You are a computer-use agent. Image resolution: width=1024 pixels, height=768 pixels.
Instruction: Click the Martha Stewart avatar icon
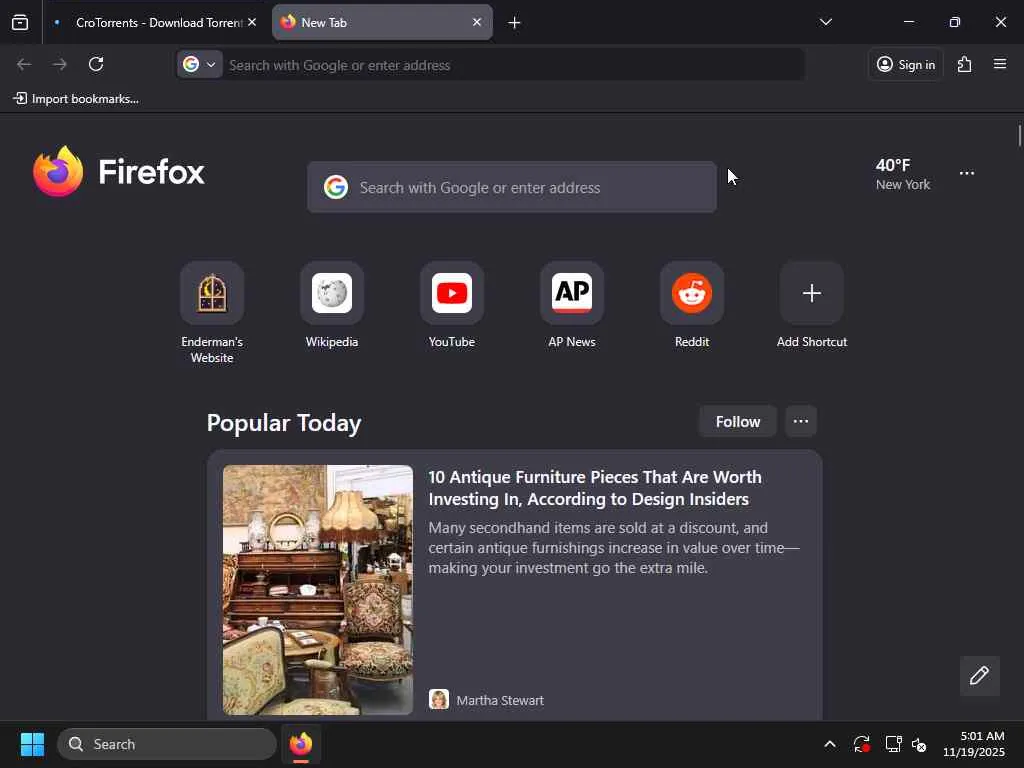[439, 699]
